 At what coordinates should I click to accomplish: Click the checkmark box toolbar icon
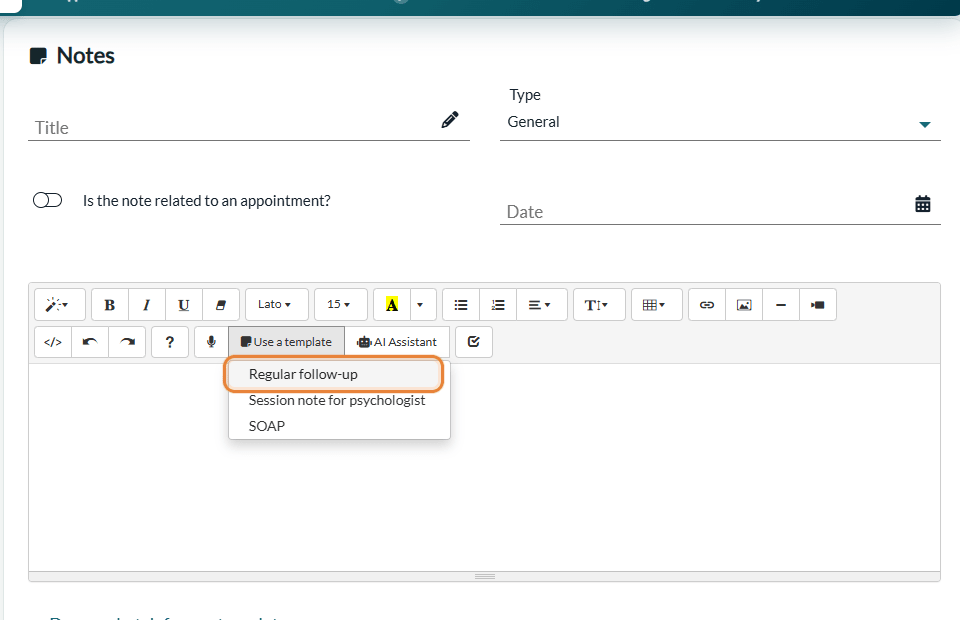[474, 342]
